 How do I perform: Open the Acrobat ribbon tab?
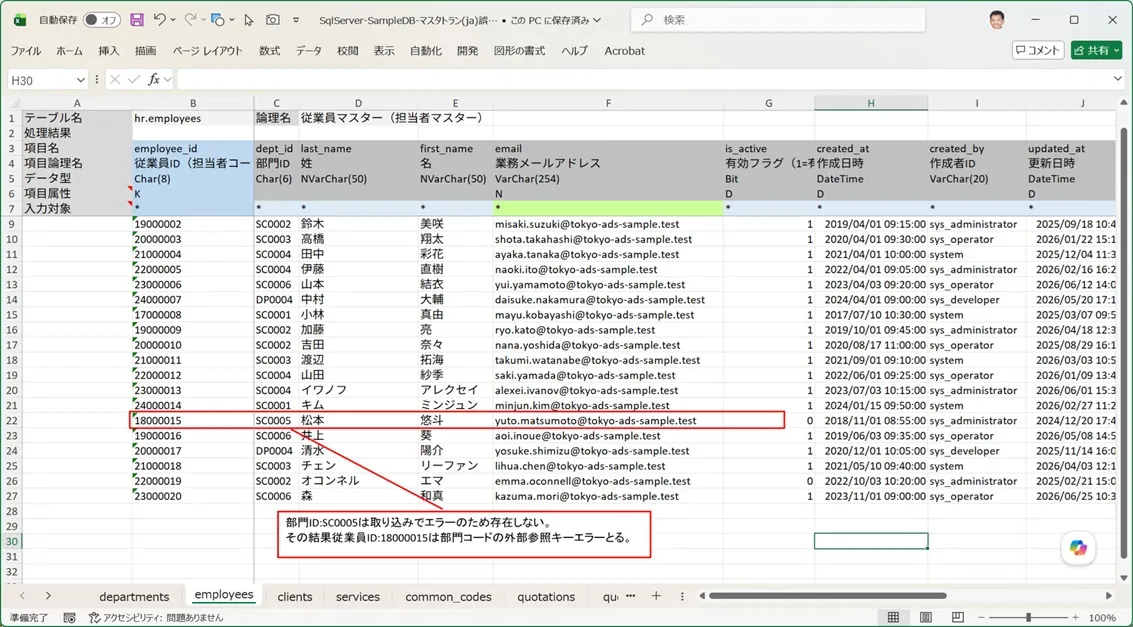point(624,51)
